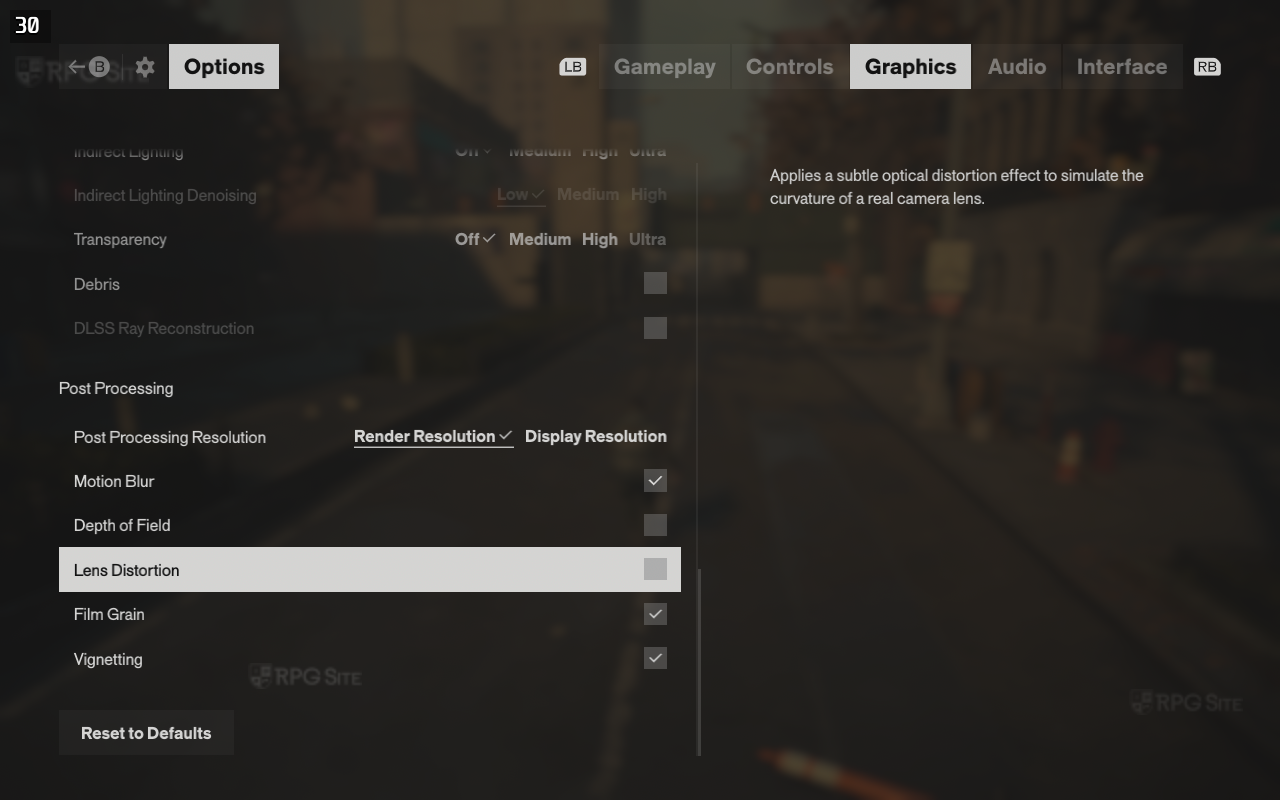The height and width of the screenshot is (800, 1280).
Task: Click Reset to Defaults button
Action: (x=146, y=733)
